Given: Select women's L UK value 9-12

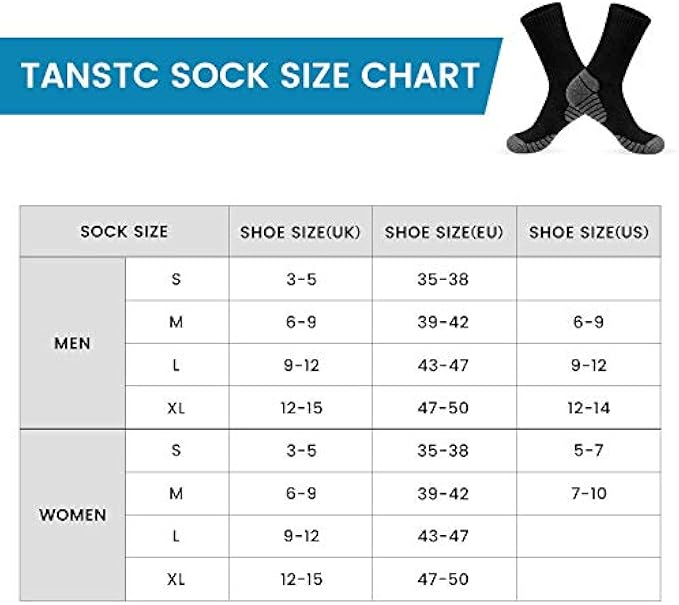Looking at the screenshot, I should point(300,536).
